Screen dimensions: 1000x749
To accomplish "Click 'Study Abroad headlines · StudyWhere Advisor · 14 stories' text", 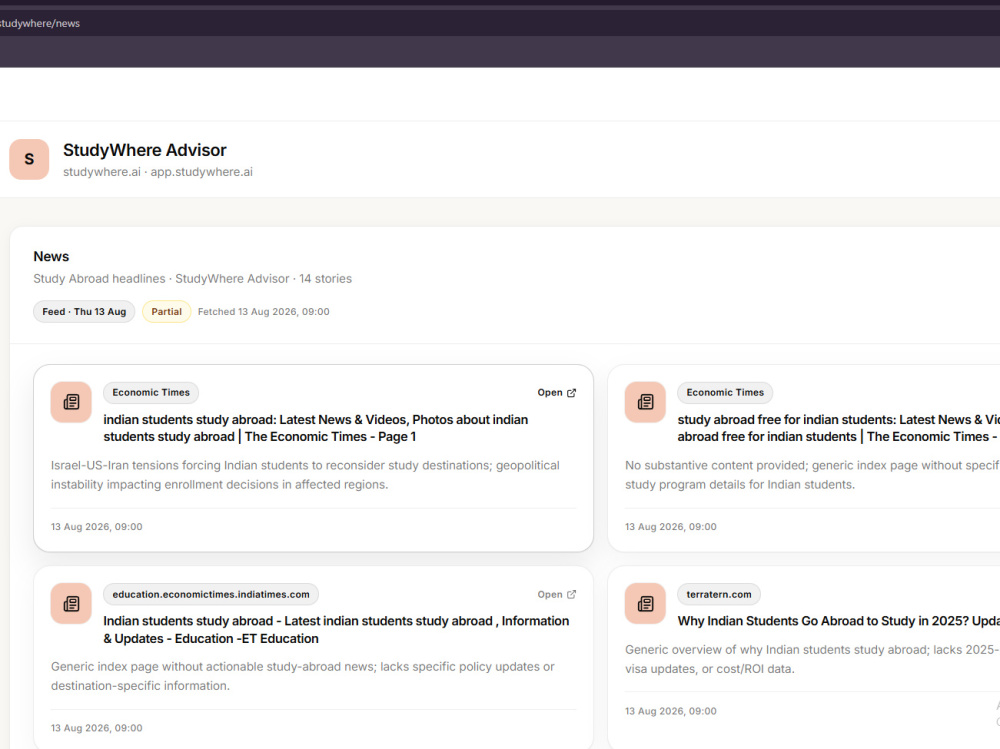I will coord(193,279).
